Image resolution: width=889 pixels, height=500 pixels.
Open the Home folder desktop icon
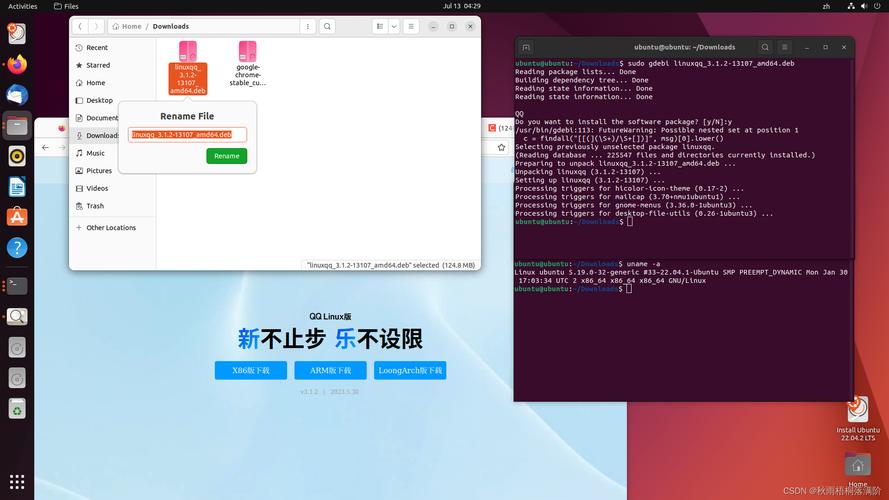tap(858, 471)
